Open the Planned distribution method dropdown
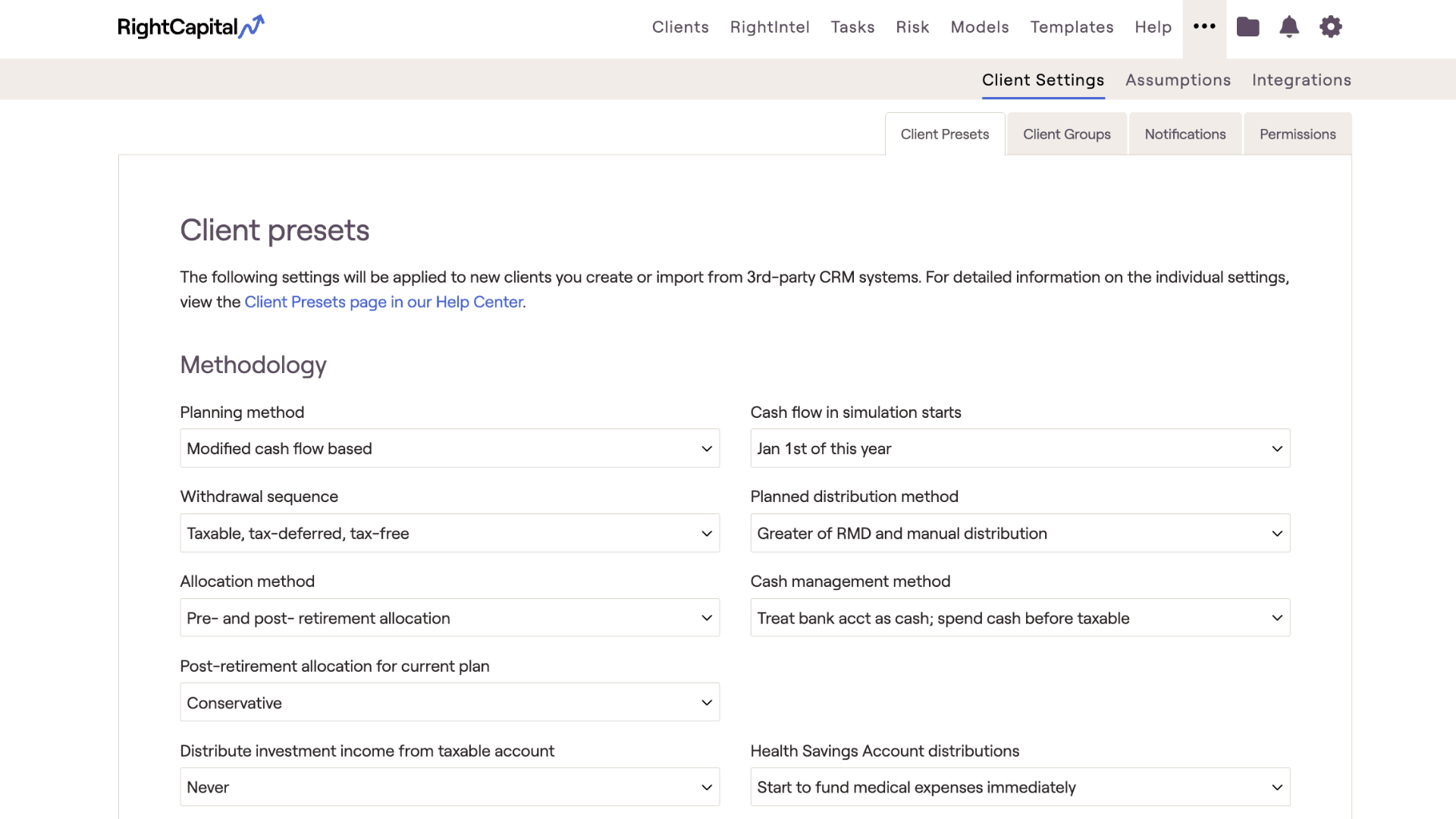The image size is (1456, 819). (1019, 533)
